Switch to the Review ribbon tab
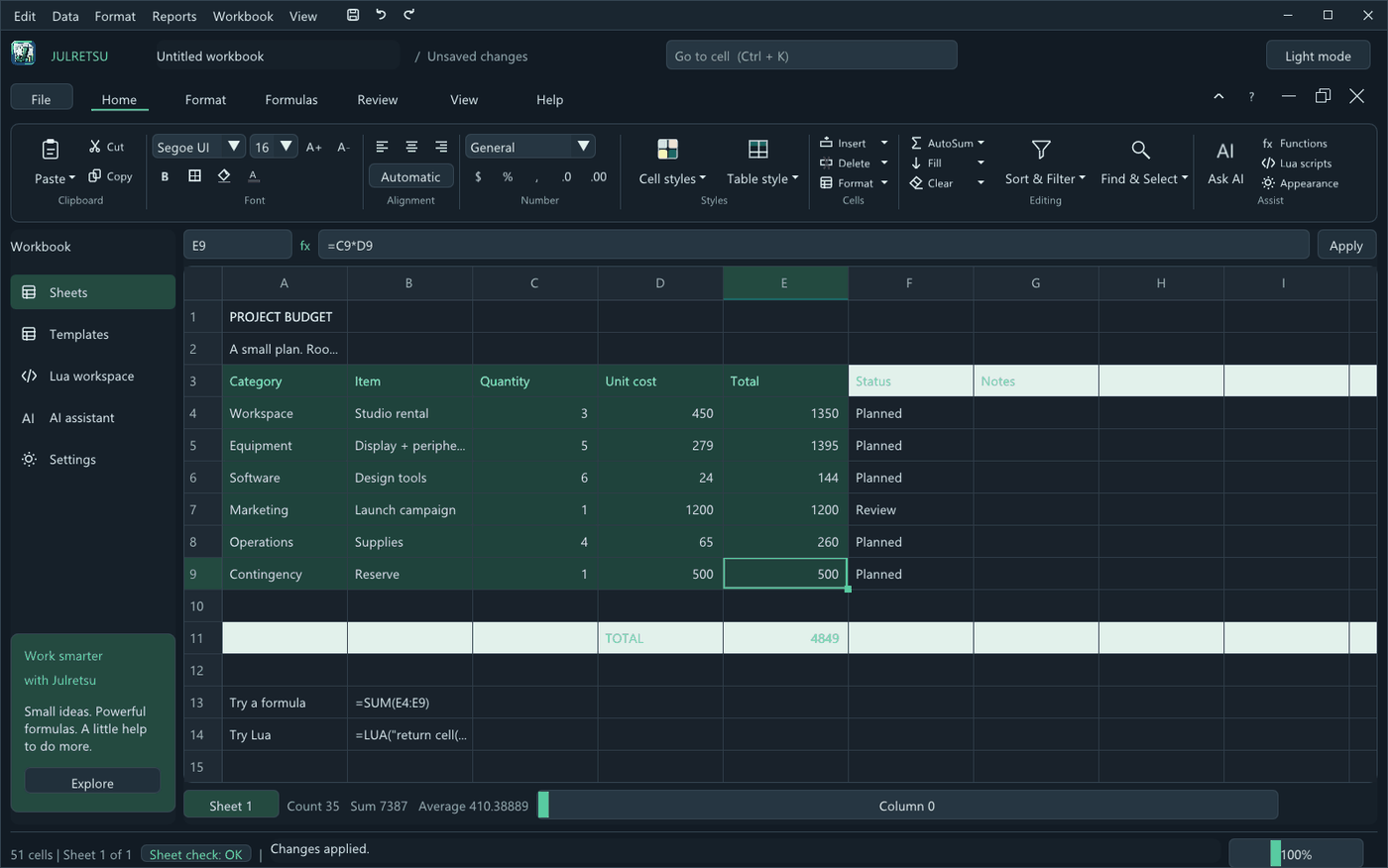The height and width of the screenshot is (868, 1388). [378, 100]
